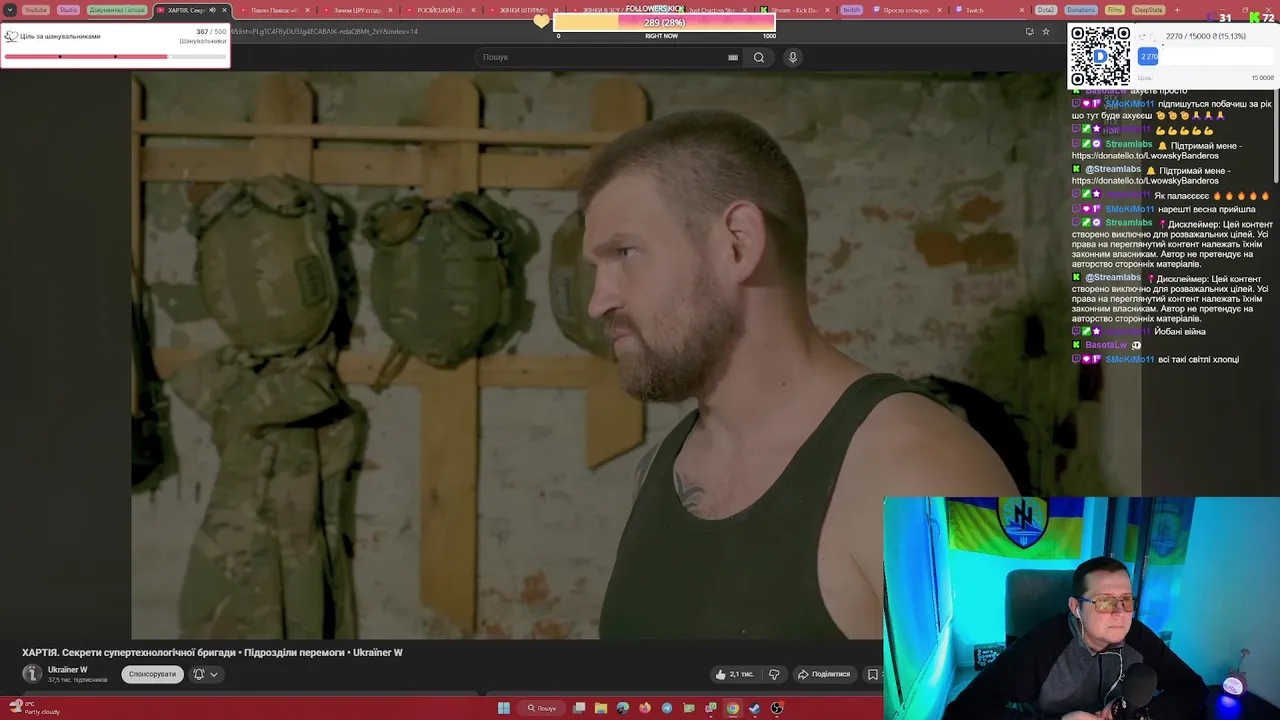Open Firefox from the taskbar
1280x720 pixels.
[x=645, y=708]
